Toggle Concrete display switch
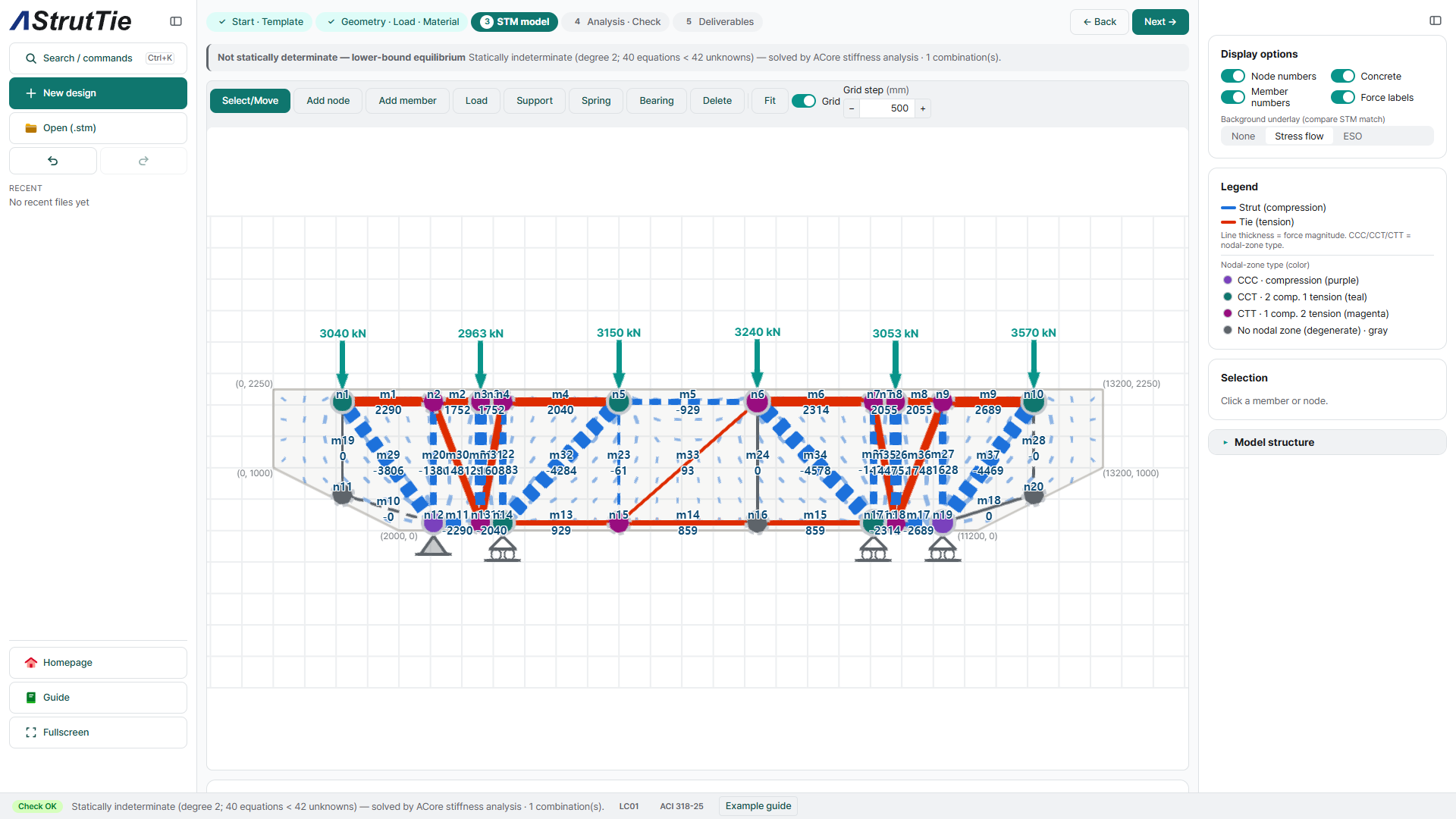This screenshot has height=819, width=1456. pyautogui.click(x=1343, y=76)
